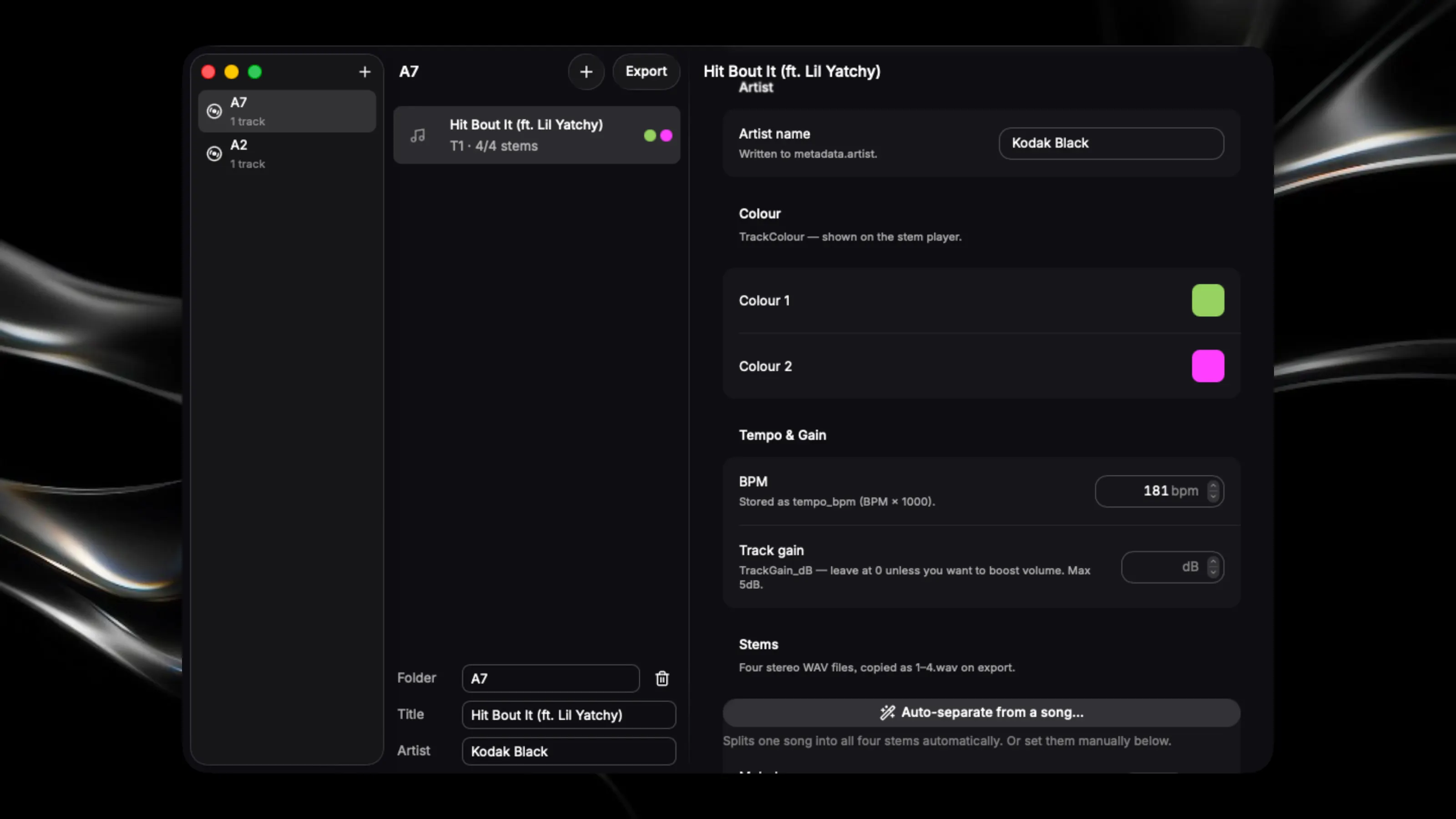Image resolution: width=1456 pixels, height=819 pixels.
Task: Select the A2 folder in sidebar
Action: click(x=287, y=154)
